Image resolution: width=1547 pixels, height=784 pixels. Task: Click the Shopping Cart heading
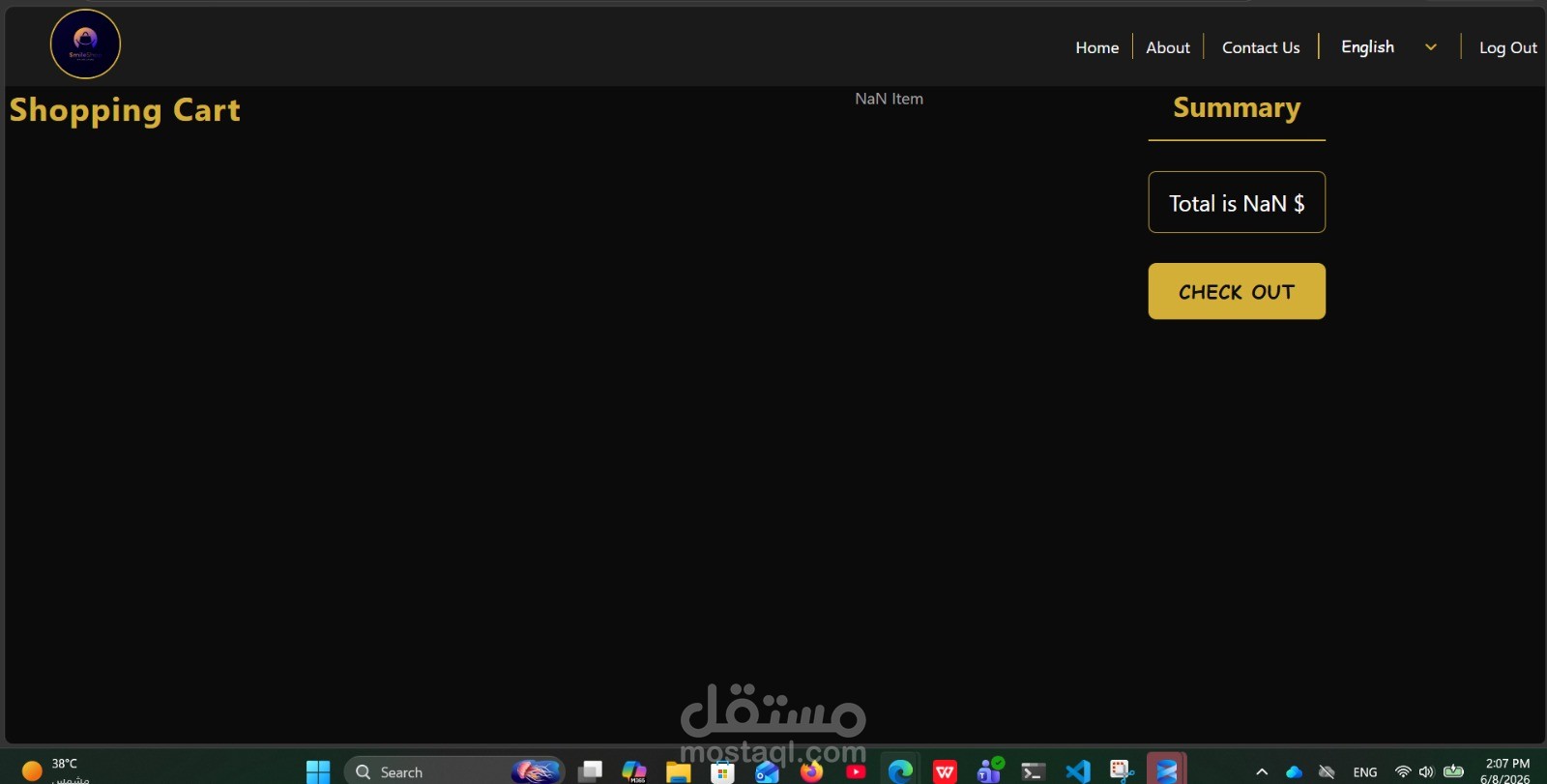point(125,110)
